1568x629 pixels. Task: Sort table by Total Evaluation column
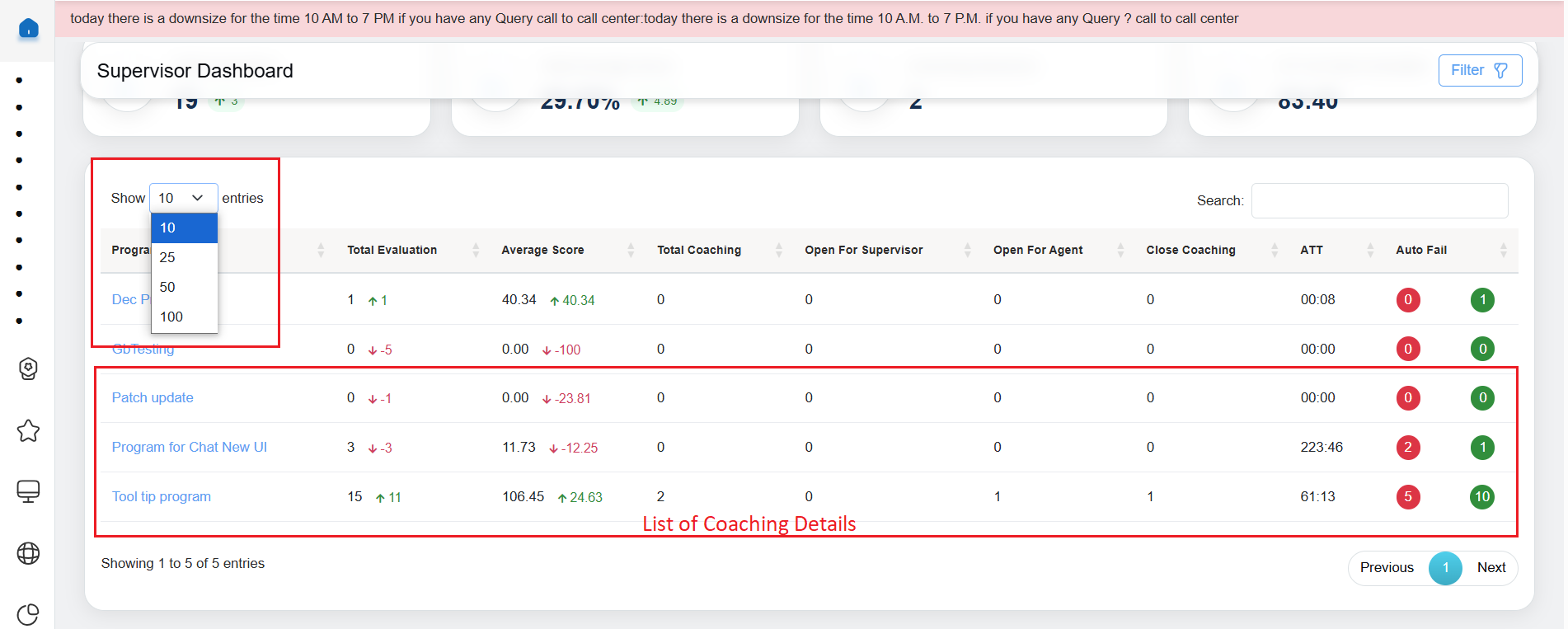pyautogui.click(x=392, y=250)
